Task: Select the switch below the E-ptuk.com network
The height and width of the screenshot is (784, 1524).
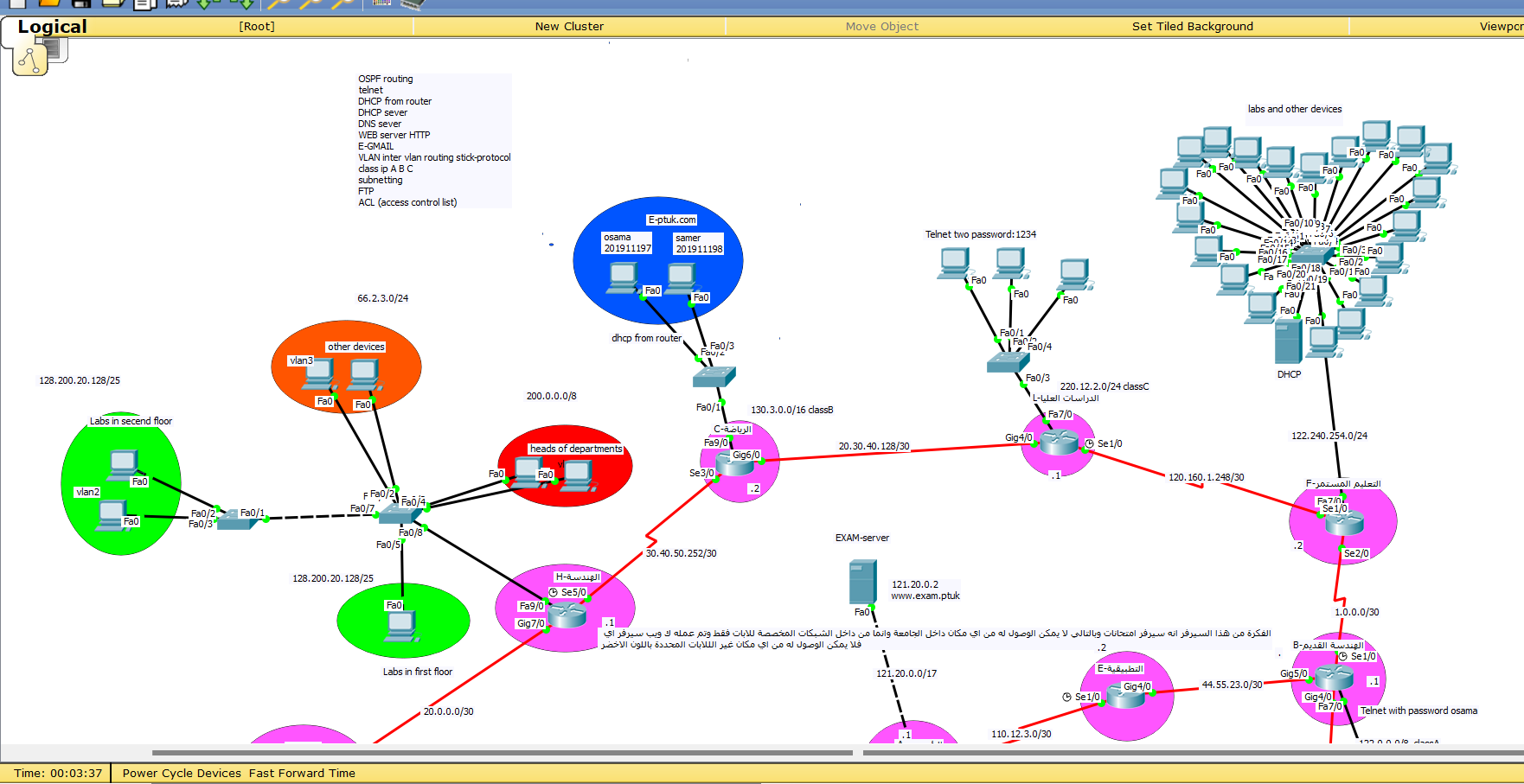Action: coord(714,377)
